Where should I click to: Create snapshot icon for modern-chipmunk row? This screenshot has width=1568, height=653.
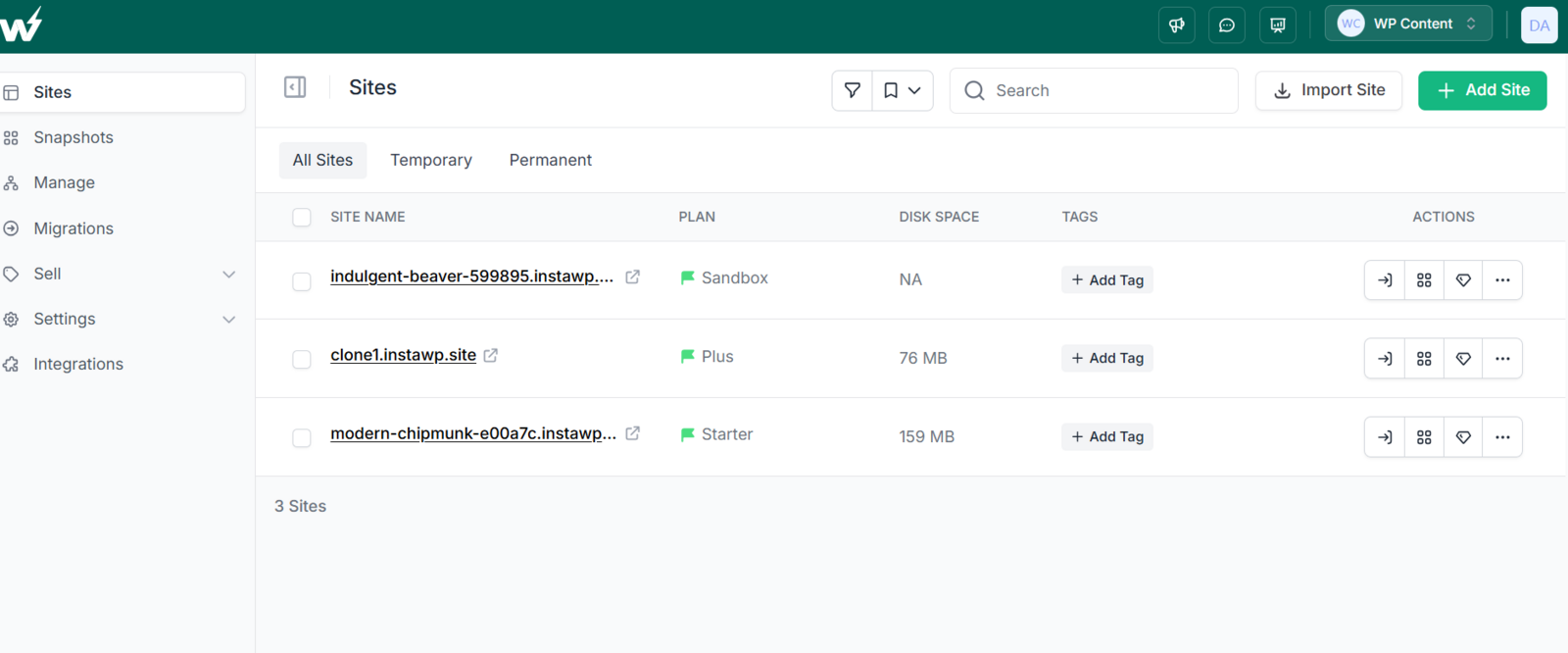pos(1424,437)
